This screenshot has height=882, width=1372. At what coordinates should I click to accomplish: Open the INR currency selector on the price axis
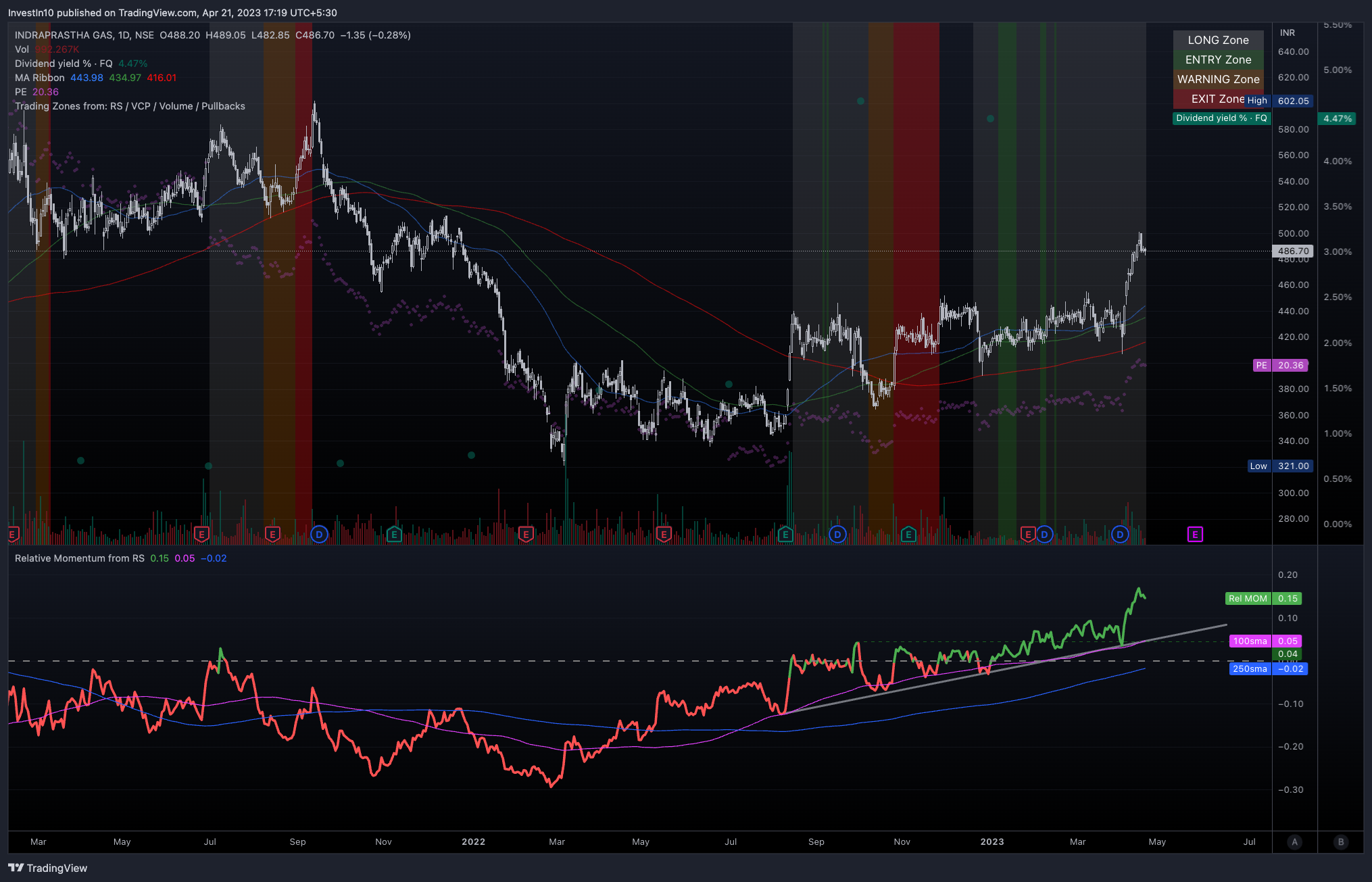[1288, 32]
